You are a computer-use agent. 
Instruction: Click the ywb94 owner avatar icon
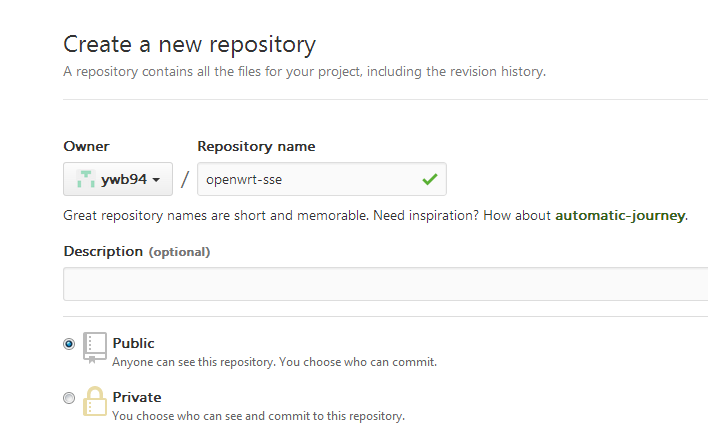click(x=85, y=179)
